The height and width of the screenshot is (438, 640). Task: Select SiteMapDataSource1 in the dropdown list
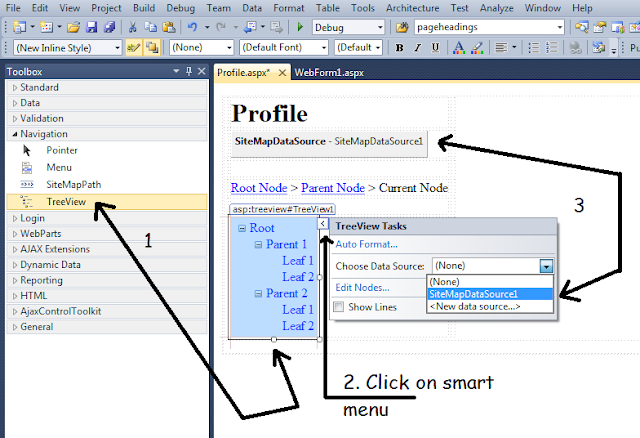click(490, 294)
